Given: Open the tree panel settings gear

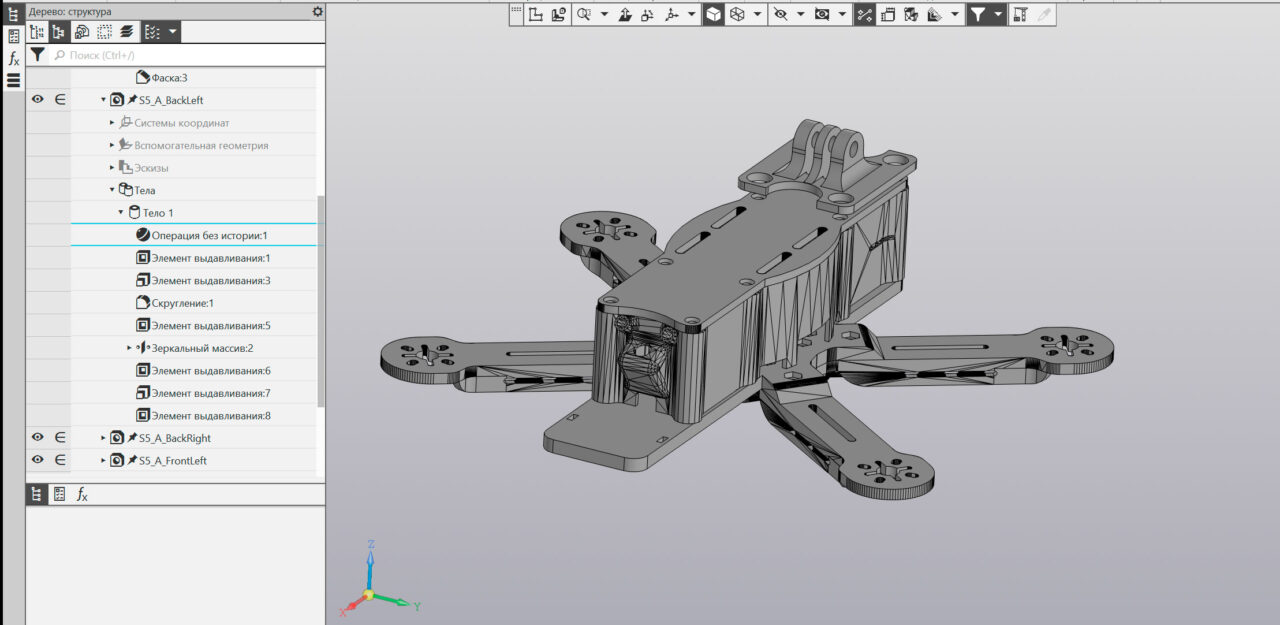Looking at the screenshot, I should click(x=318, y=11).
